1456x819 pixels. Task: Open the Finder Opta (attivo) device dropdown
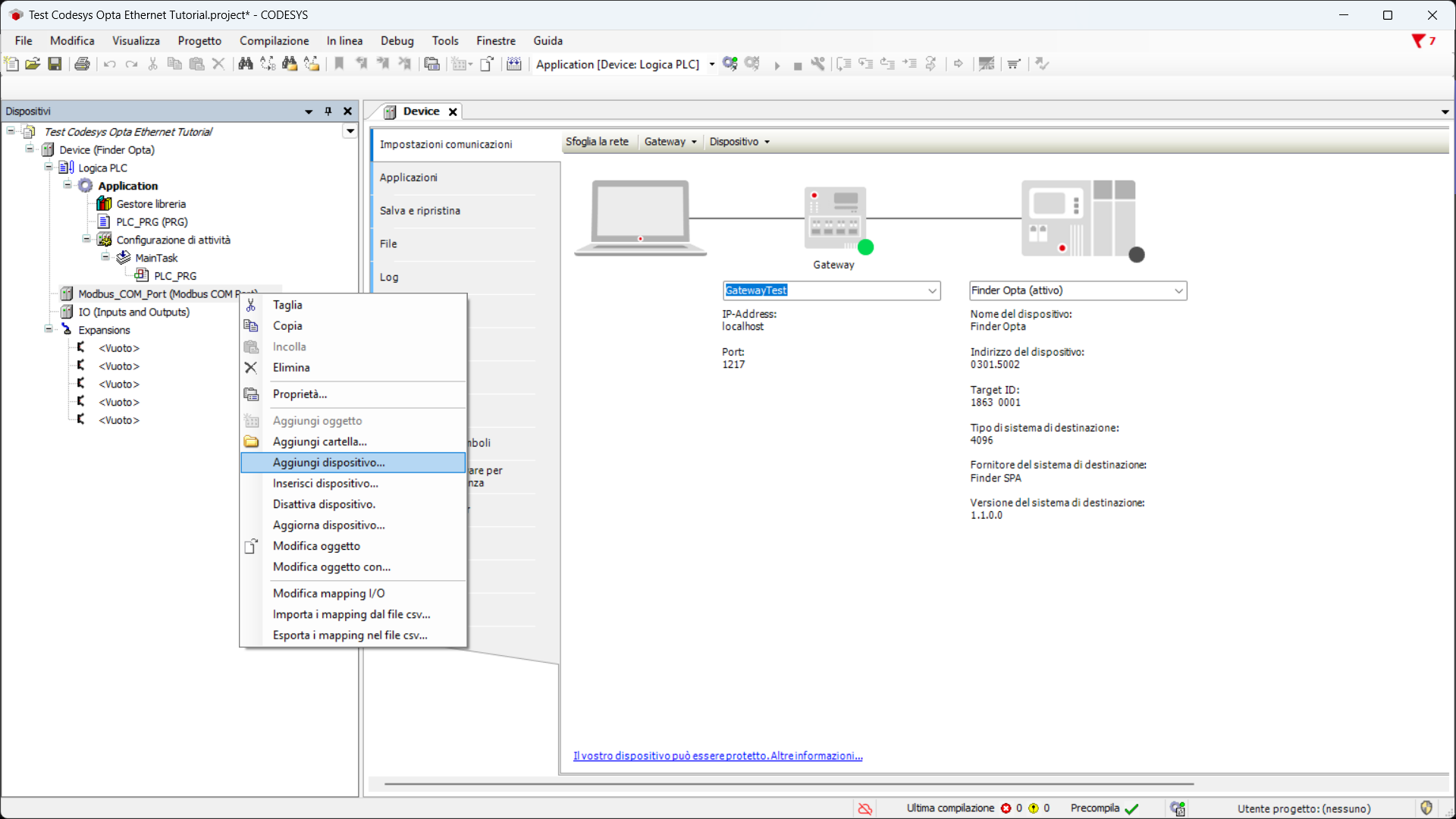[x=1178, y=290]
